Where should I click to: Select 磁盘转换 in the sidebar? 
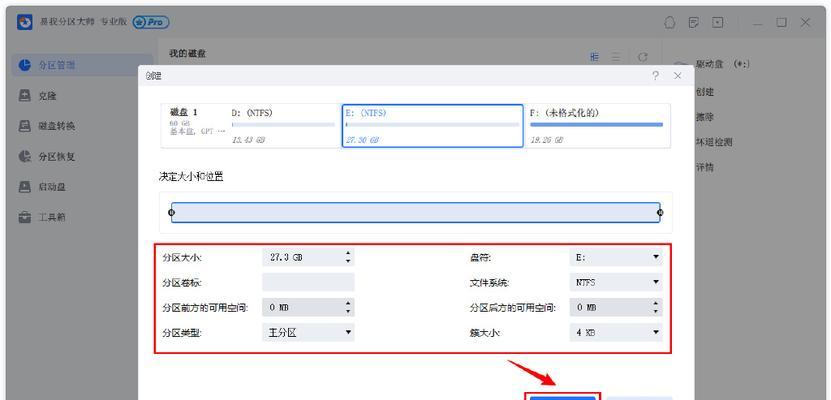(47, 126)
